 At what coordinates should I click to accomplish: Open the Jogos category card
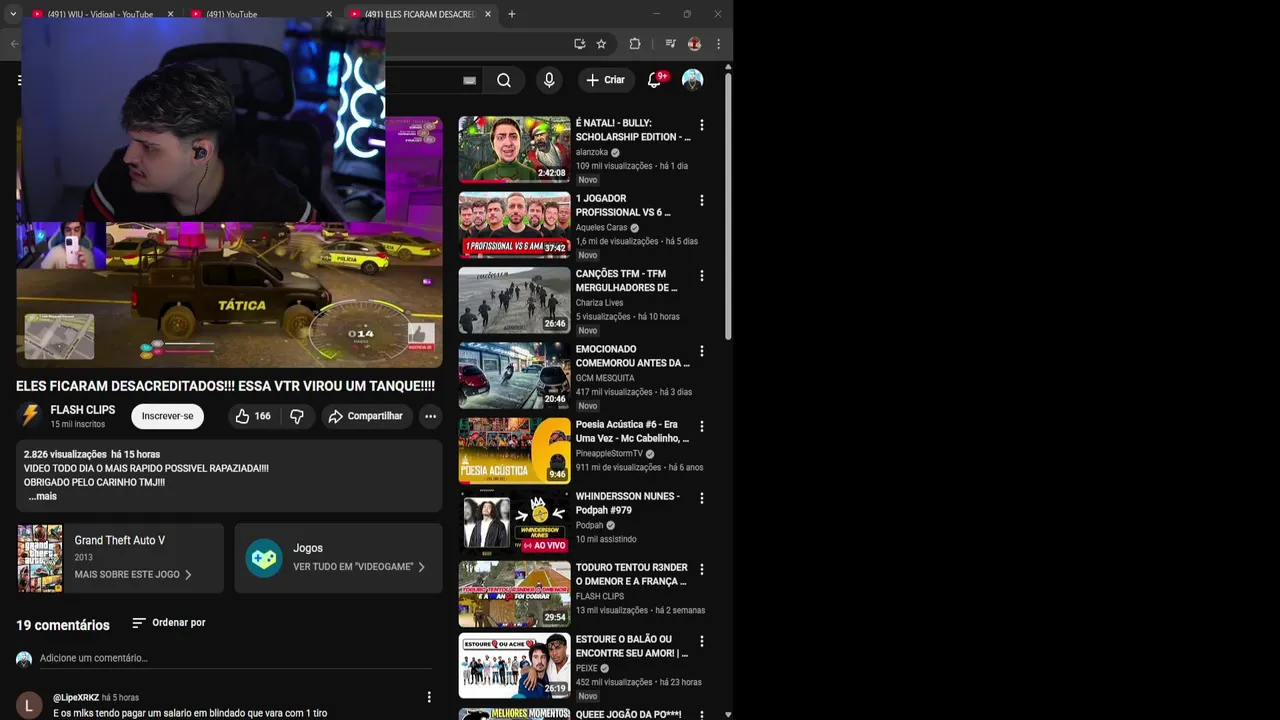point(338,558)
